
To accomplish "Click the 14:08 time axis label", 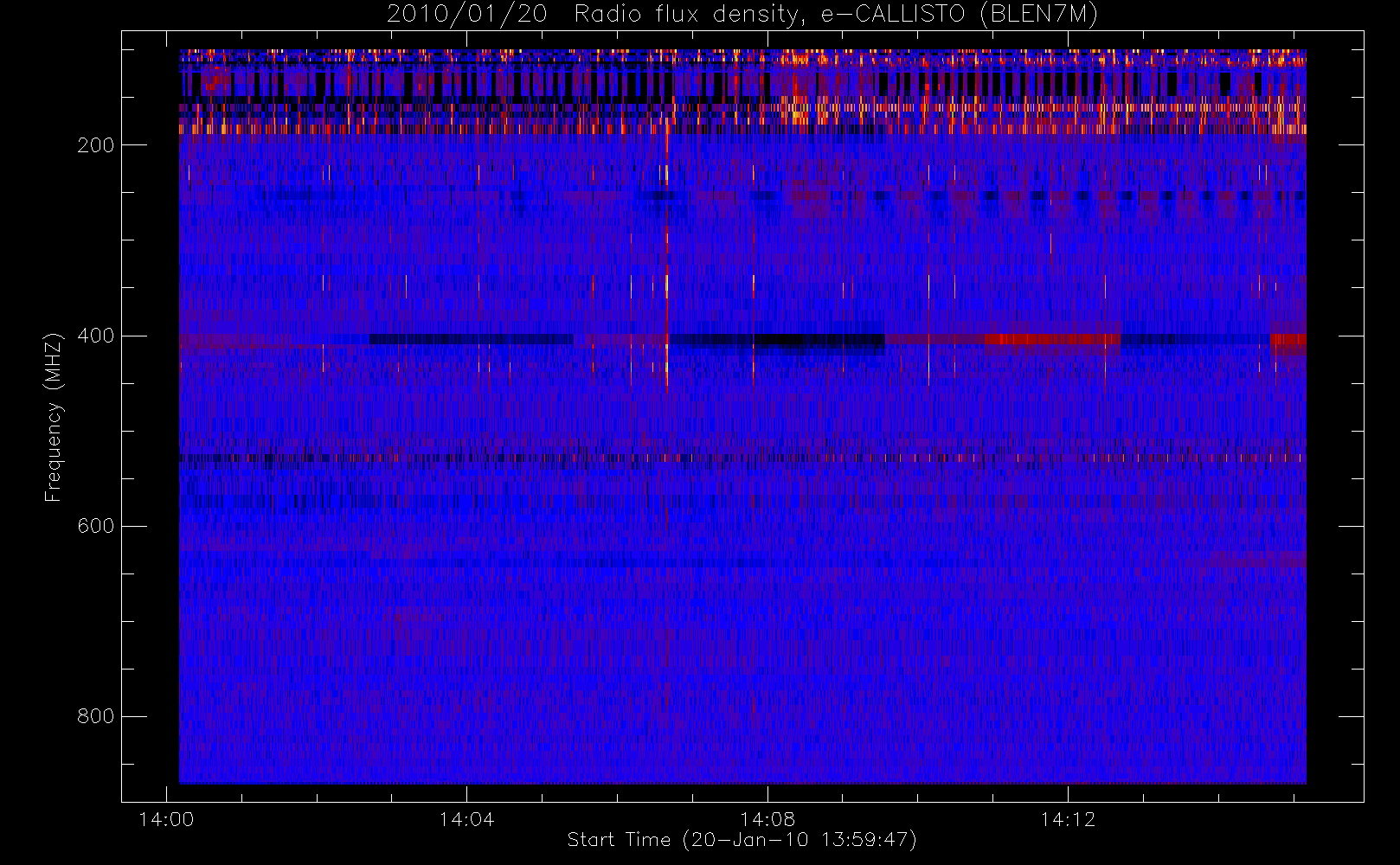I will point(767,819).
